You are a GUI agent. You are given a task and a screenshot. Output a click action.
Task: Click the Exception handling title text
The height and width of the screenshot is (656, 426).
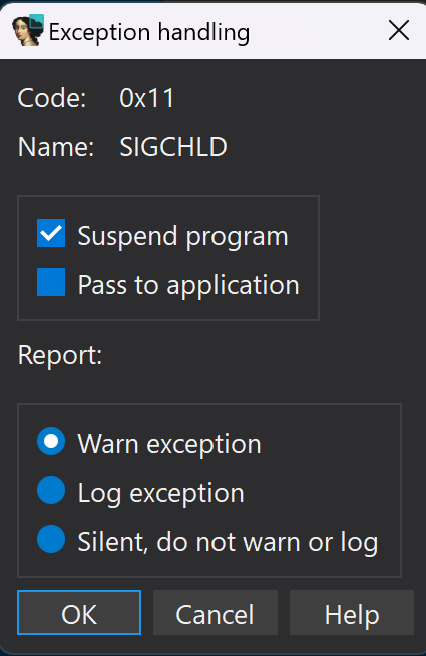pyautogui.click(x=149, y=33)
